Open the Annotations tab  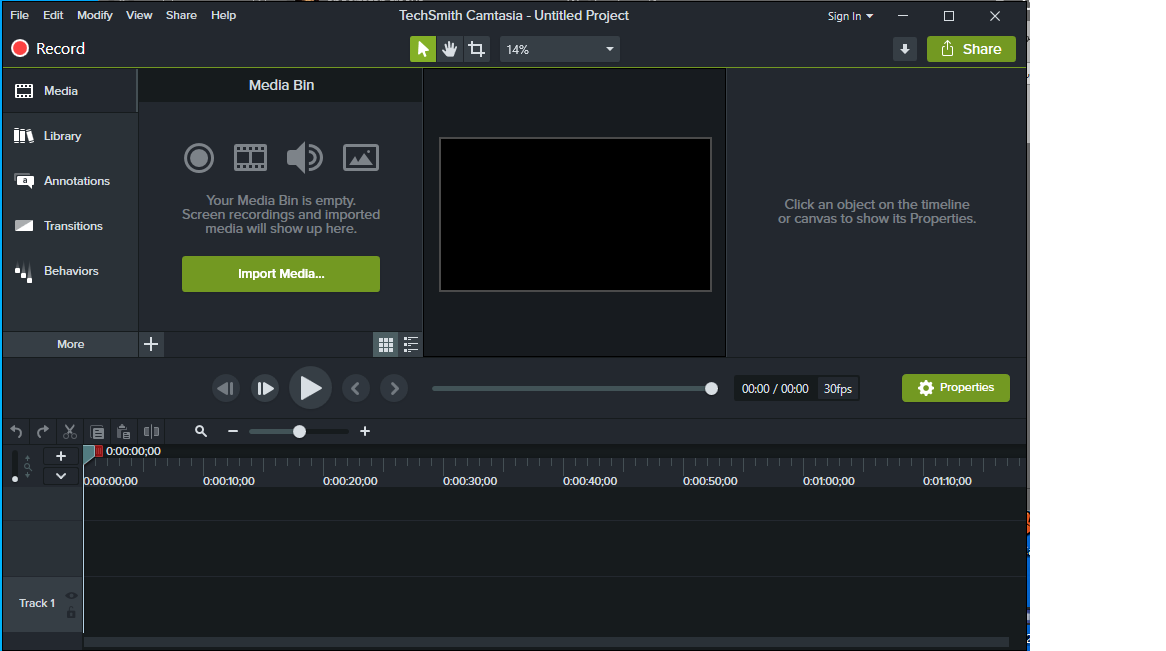point(70,181)
